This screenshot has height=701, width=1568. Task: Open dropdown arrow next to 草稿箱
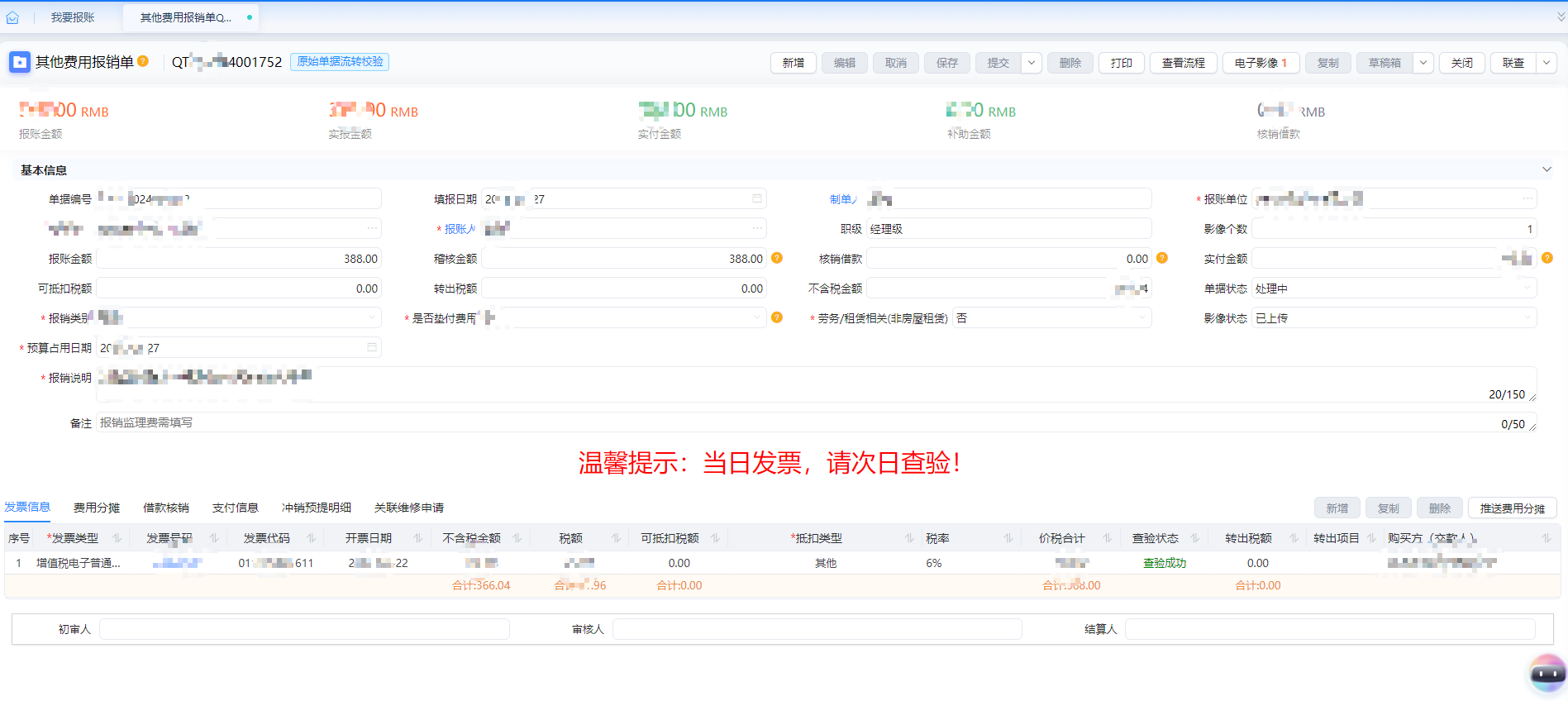click(x=1423, y=63)
